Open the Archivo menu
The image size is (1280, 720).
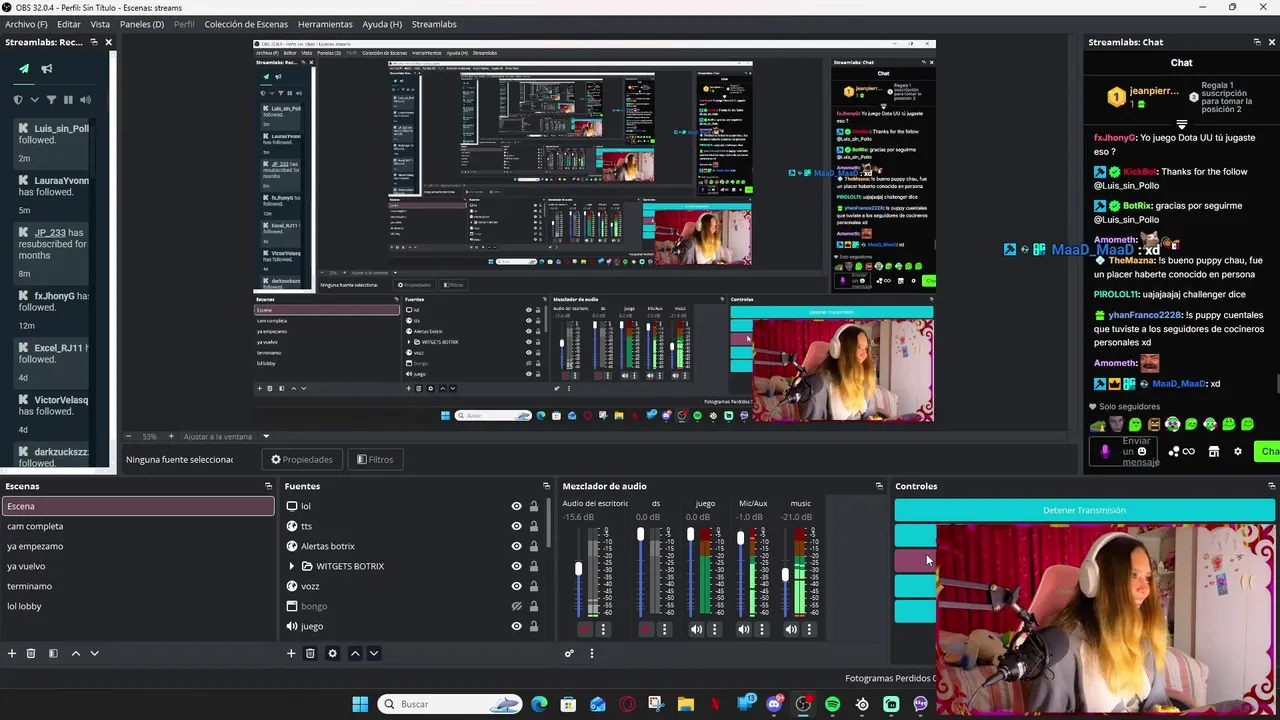26,24
